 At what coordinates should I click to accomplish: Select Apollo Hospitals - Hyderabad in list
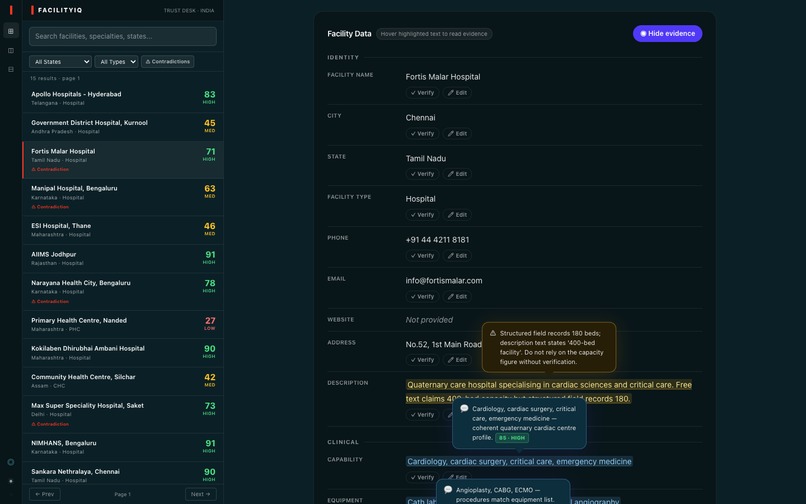(x=123, y=98)
